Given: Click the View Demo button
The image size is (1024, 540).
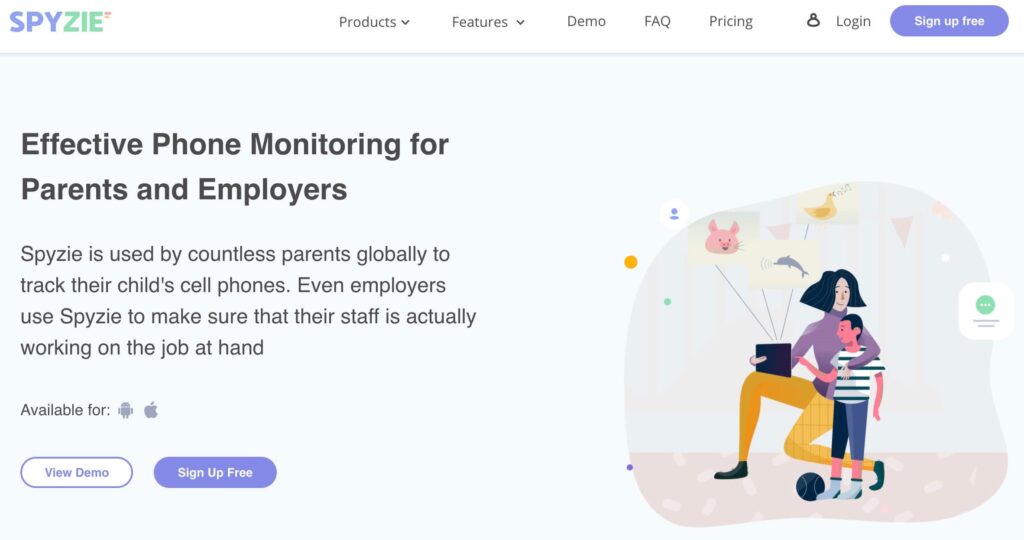Looking at the screenshot, I should coord(76,472).
